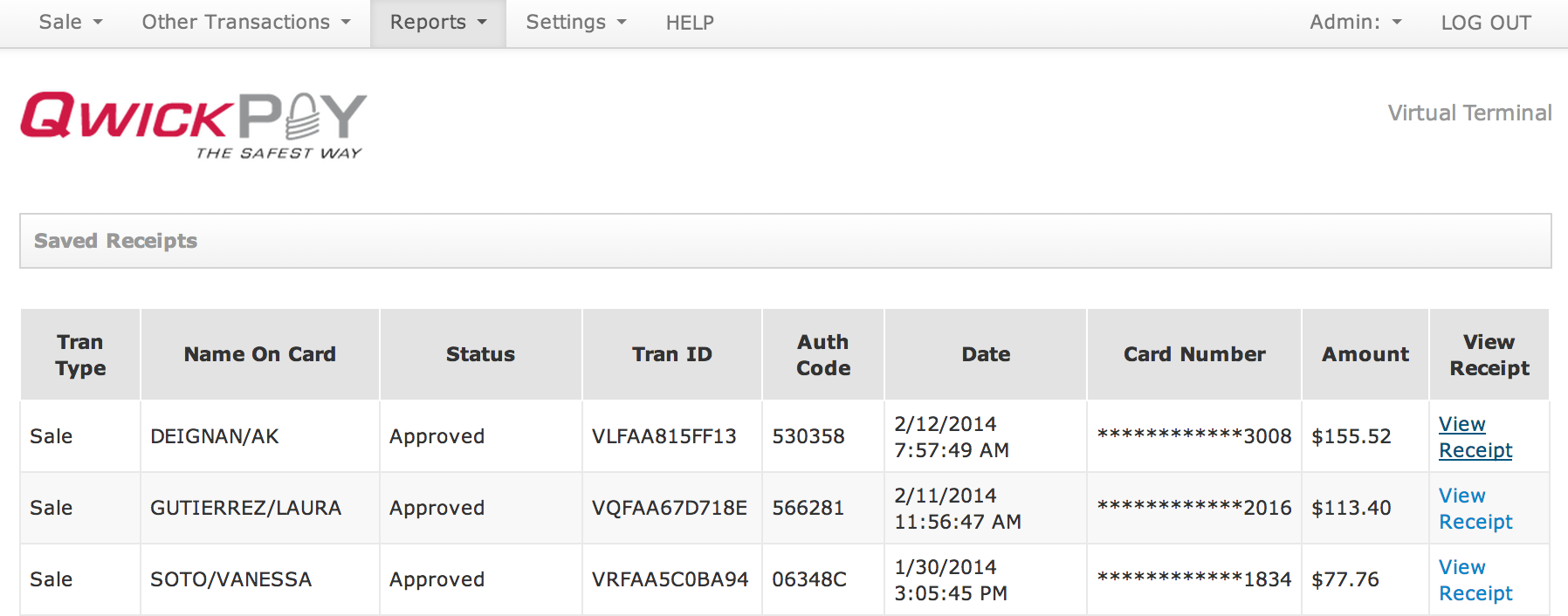
Task: Click the Virtual Terminal label
Action: [1469, 113]
